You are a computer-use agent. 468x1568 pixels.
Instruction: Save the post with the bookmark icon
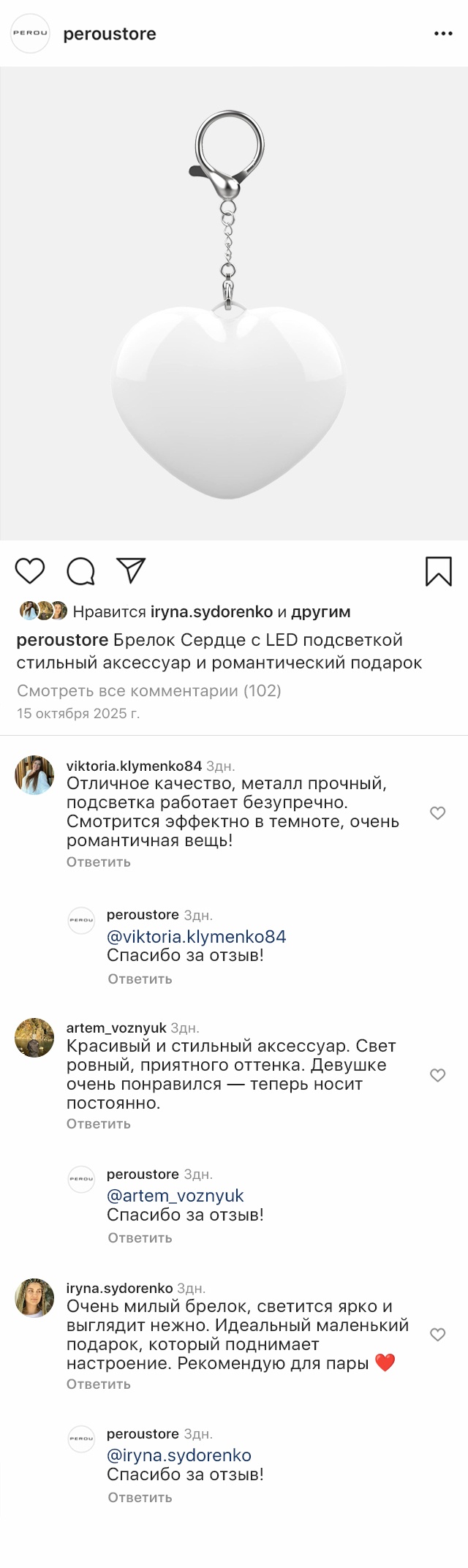(439, 571)
